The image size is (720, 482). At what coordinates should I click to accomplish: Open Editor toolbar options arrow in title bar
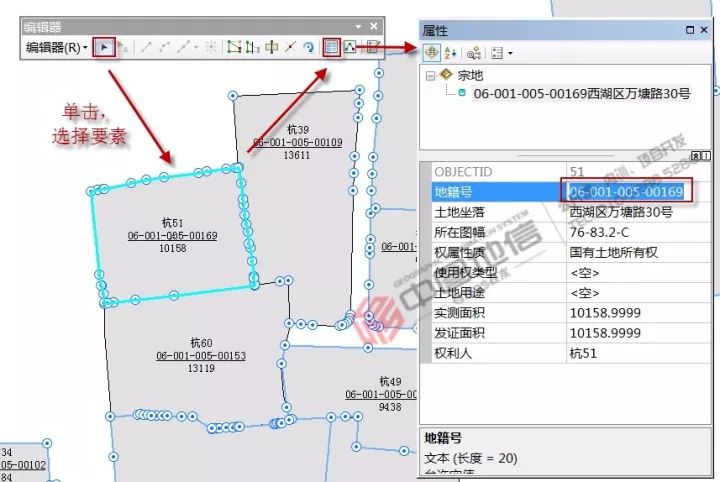[359, 27]
